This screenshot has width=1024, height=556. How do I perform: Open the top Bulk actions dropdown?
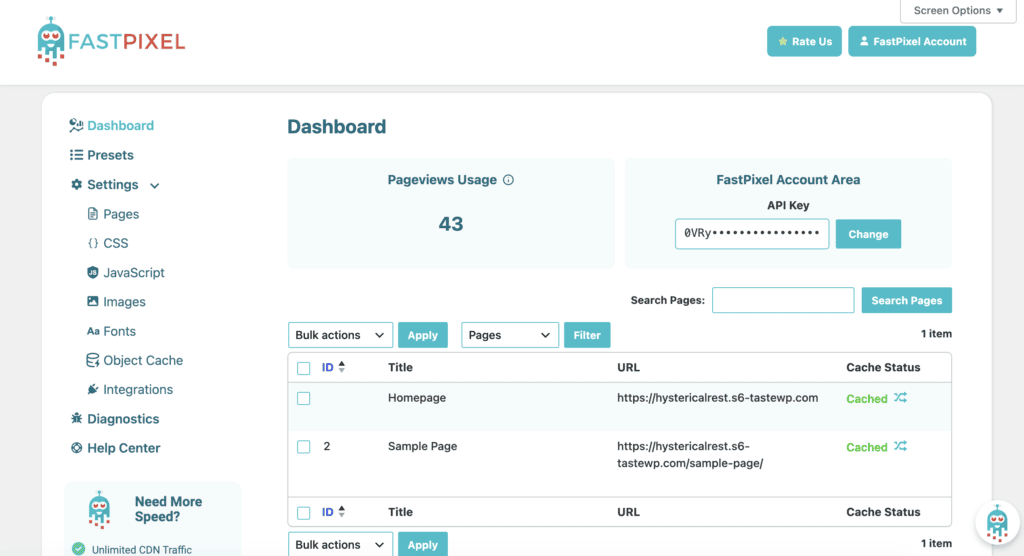click(x=340, y=335)
